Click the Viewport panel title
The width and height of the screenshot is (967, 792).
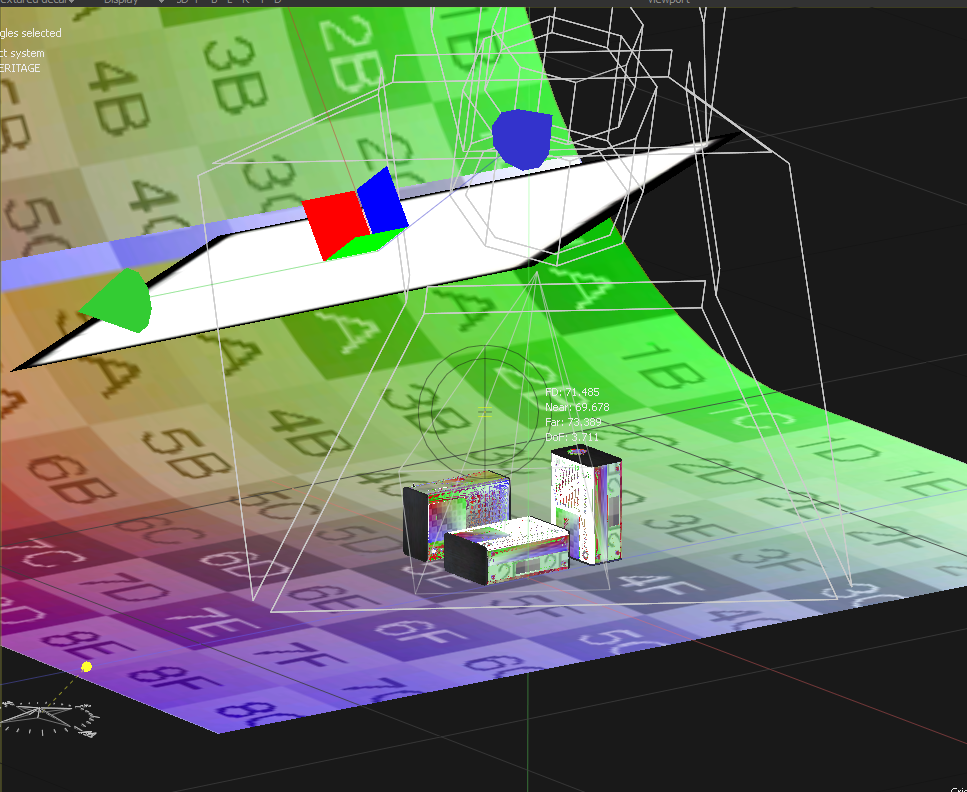click(668, 2)
